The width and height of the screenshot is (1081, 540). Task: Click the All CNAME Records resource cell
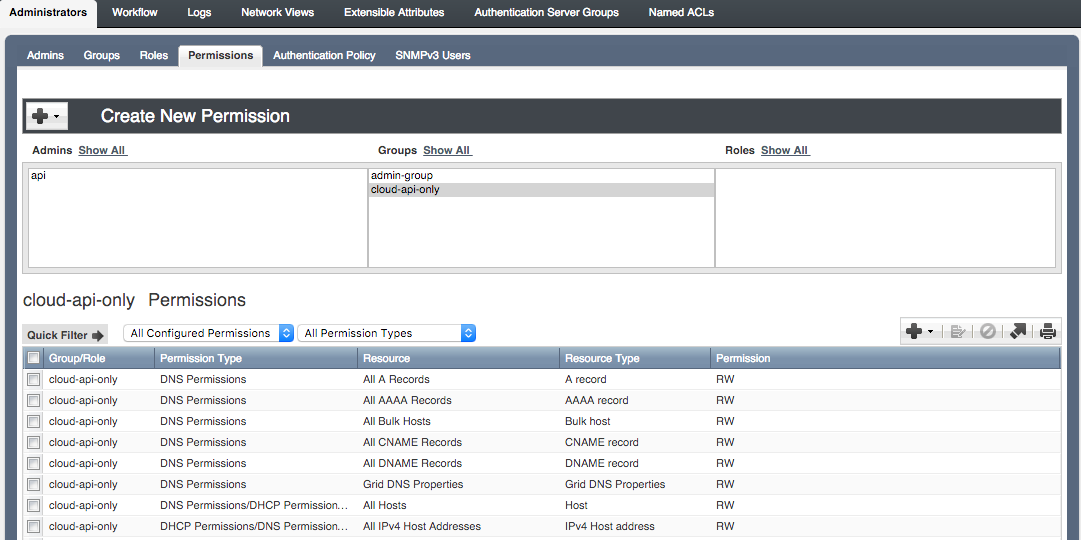click(x=458, y=442)
